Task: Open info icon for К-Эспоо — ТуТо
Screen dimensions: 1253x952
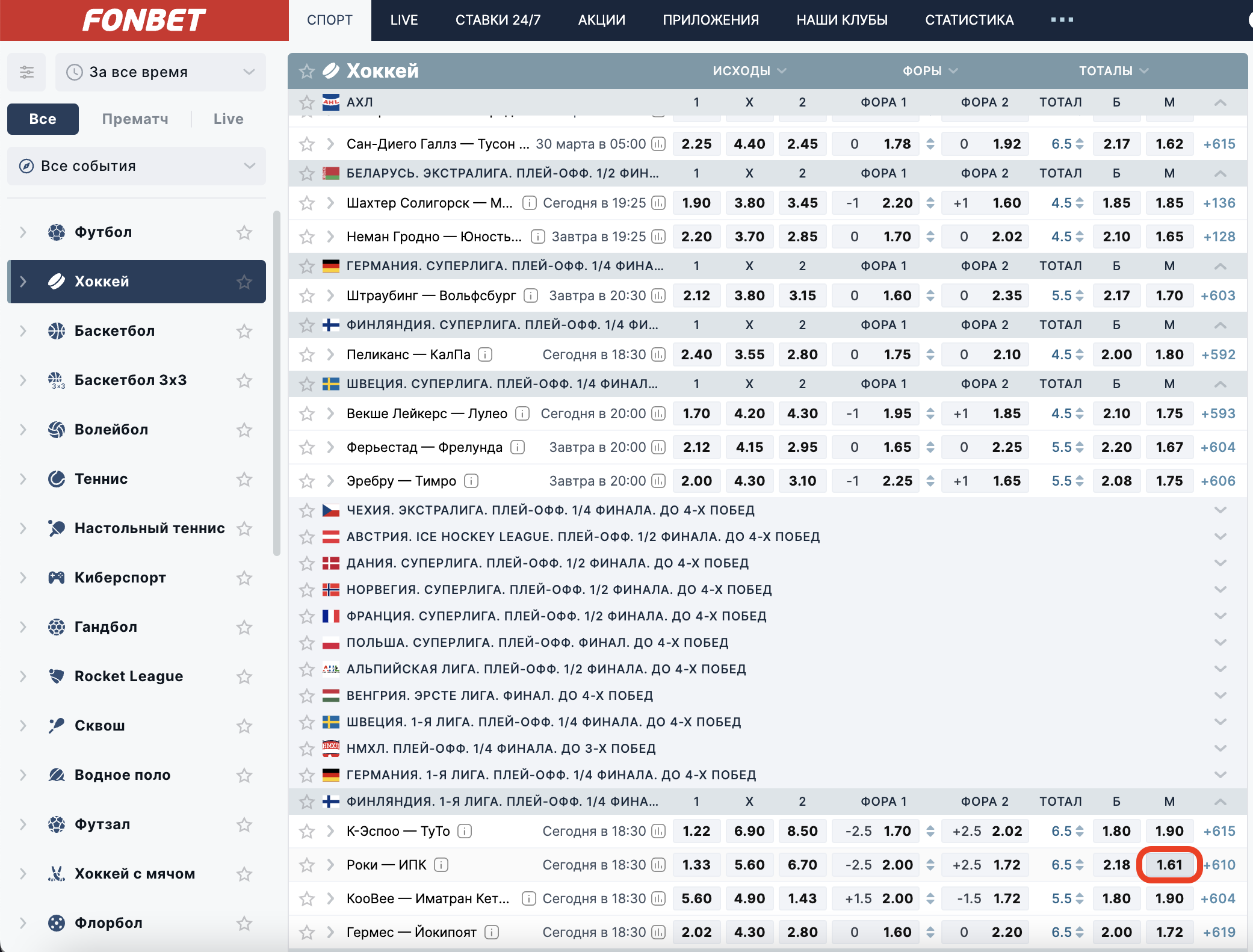Action: click(464, 831)
